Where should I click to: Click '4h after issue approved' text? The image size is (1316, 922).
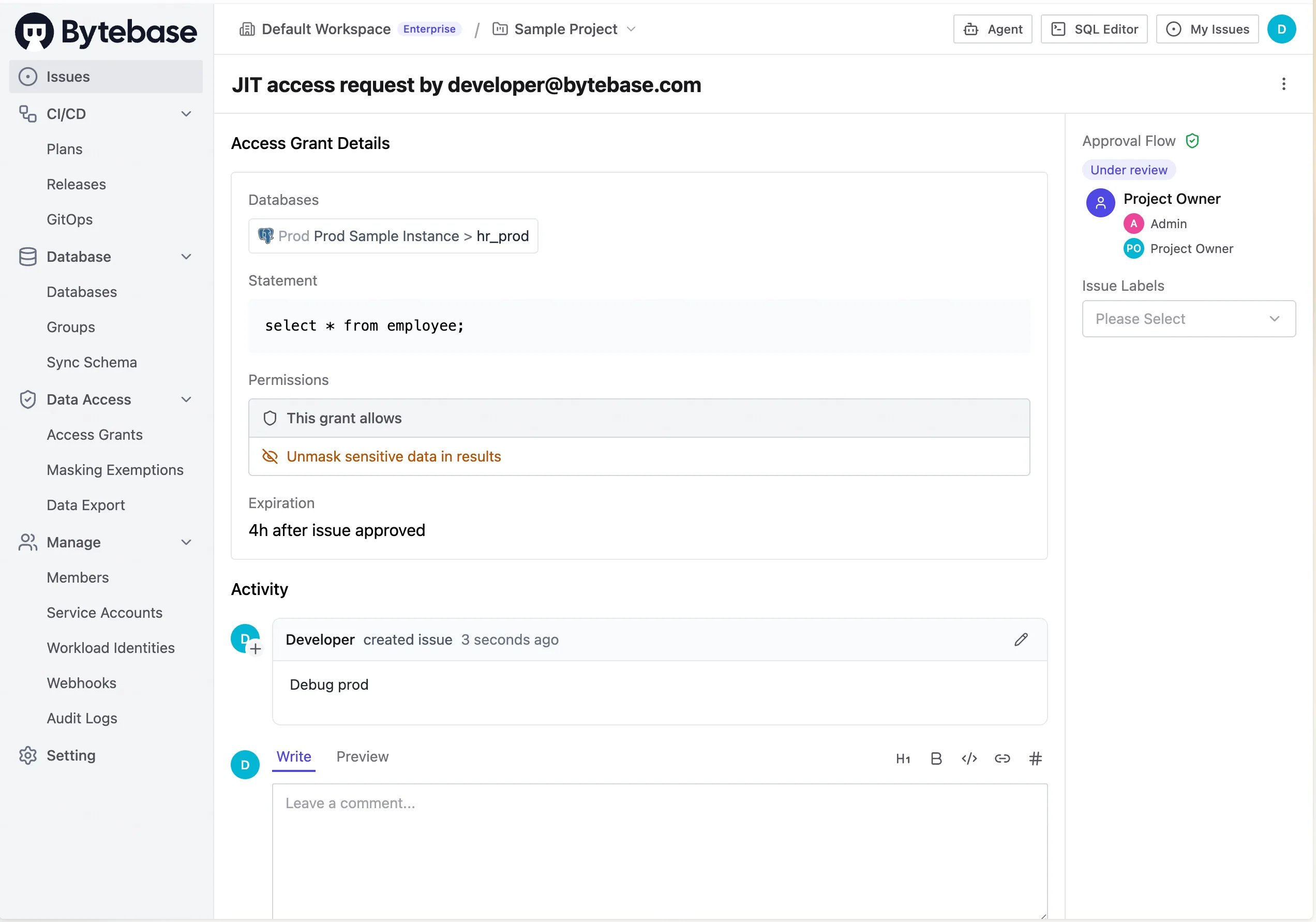point(336,530)
